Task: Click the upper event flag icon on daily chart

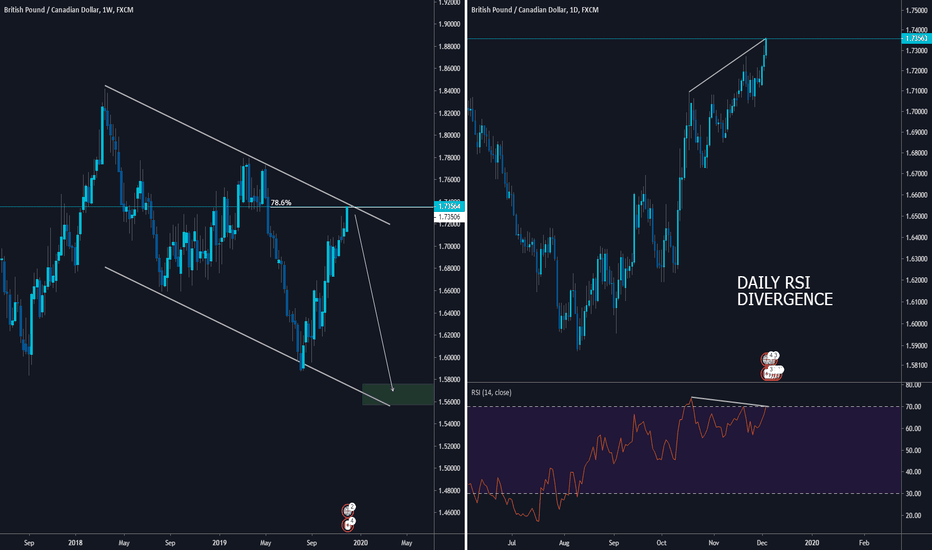Action: pos(771,357)
